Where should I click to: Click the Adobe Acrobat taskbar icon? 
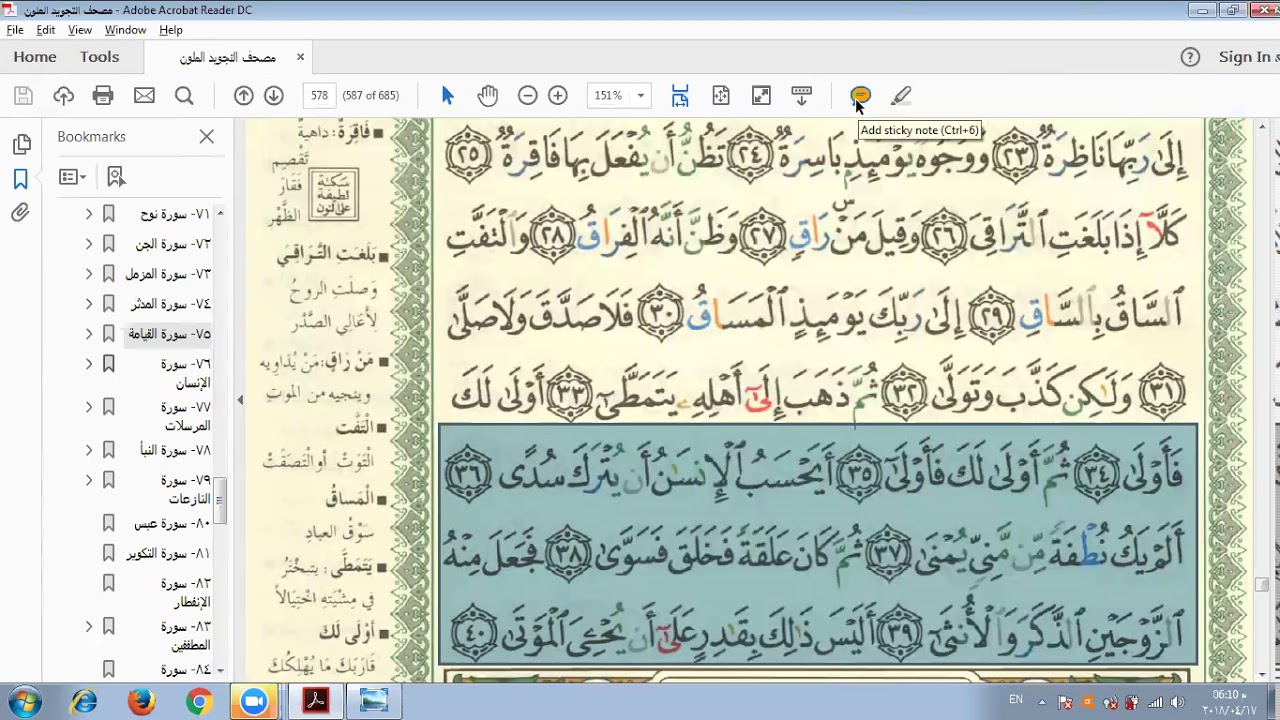[x=316, y=702]
